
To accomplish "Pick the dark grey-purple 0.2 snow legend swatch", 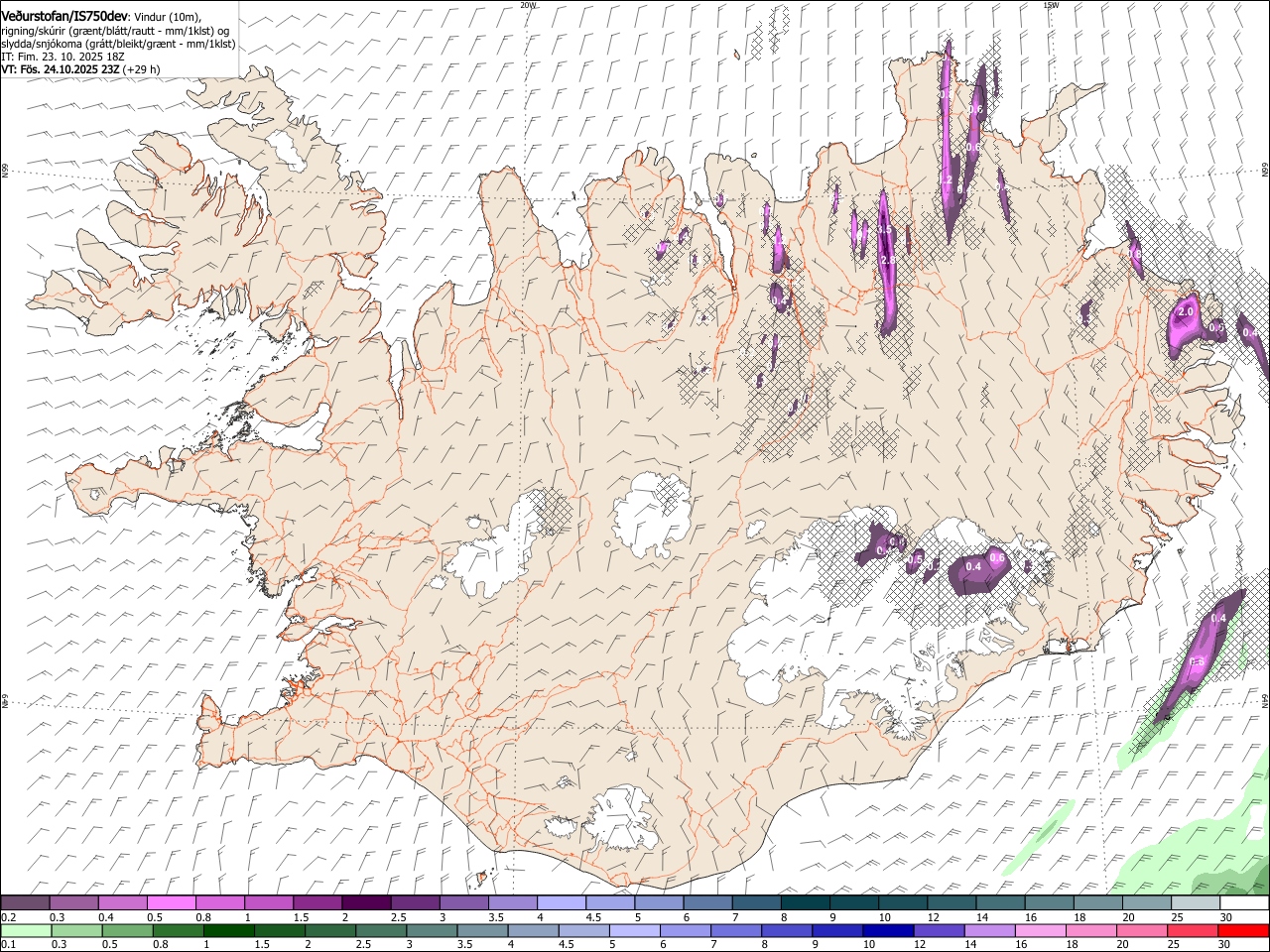I will [x=25, y=903].
